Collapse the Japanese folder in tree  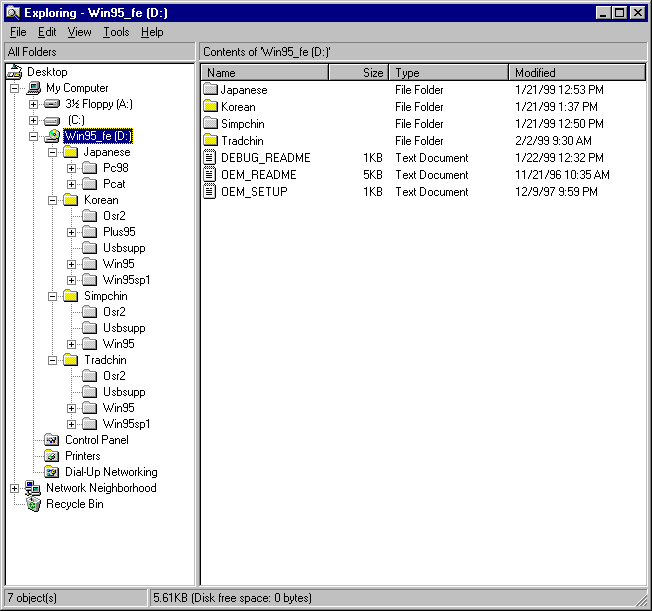(x=53, y=152)
